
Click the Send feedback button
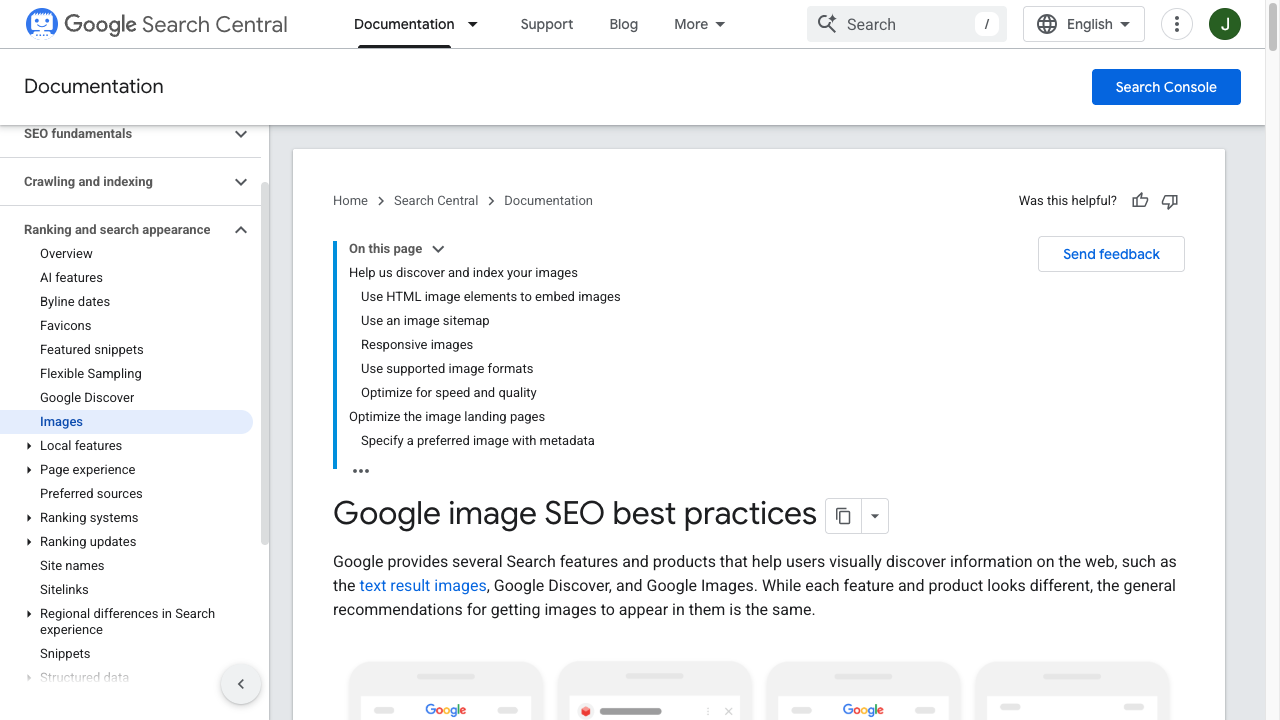(x=1111, y=254)
